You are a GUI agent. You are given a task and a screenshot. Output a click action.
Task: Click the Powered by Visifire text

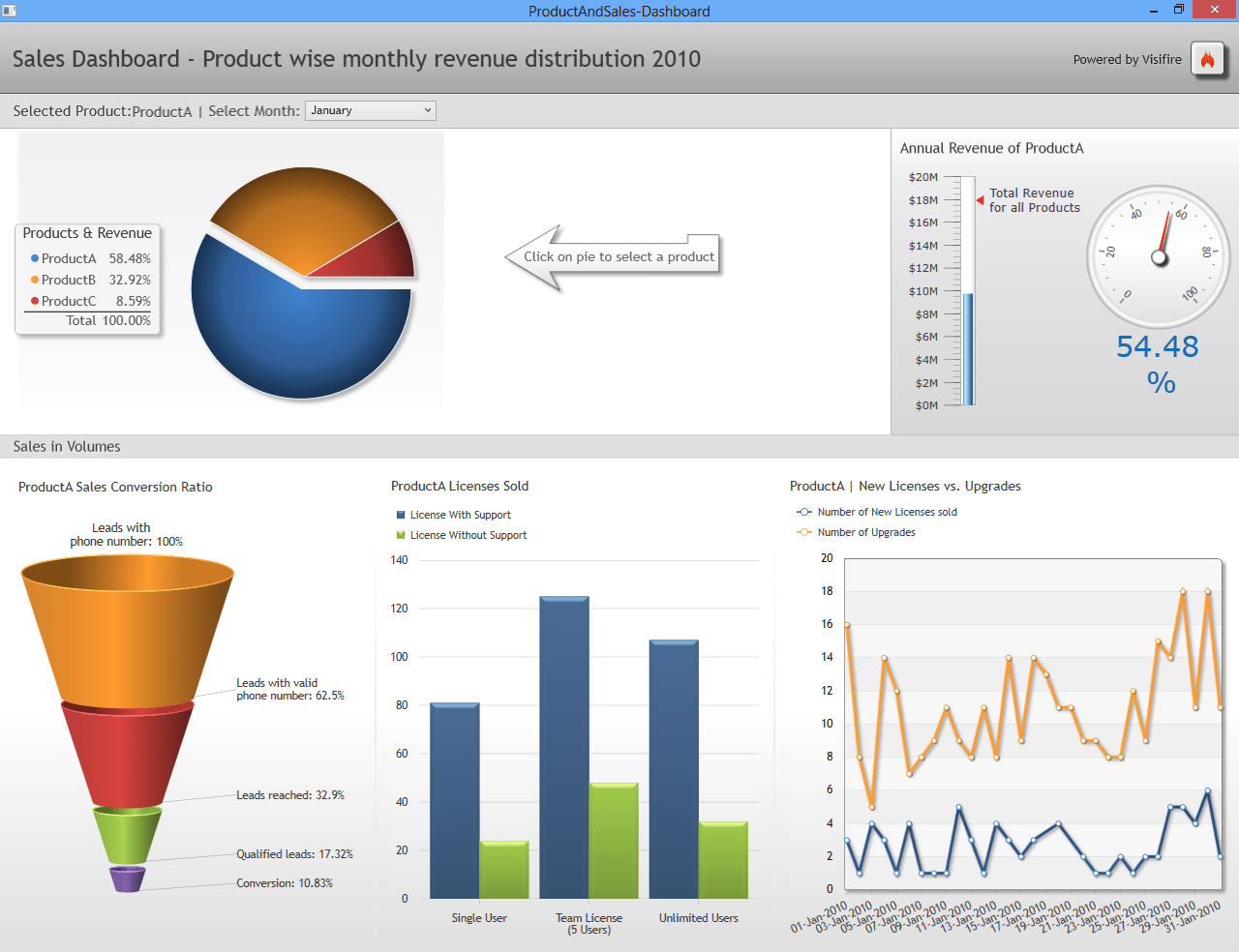pyautogui.click(x=1127, y=59)
